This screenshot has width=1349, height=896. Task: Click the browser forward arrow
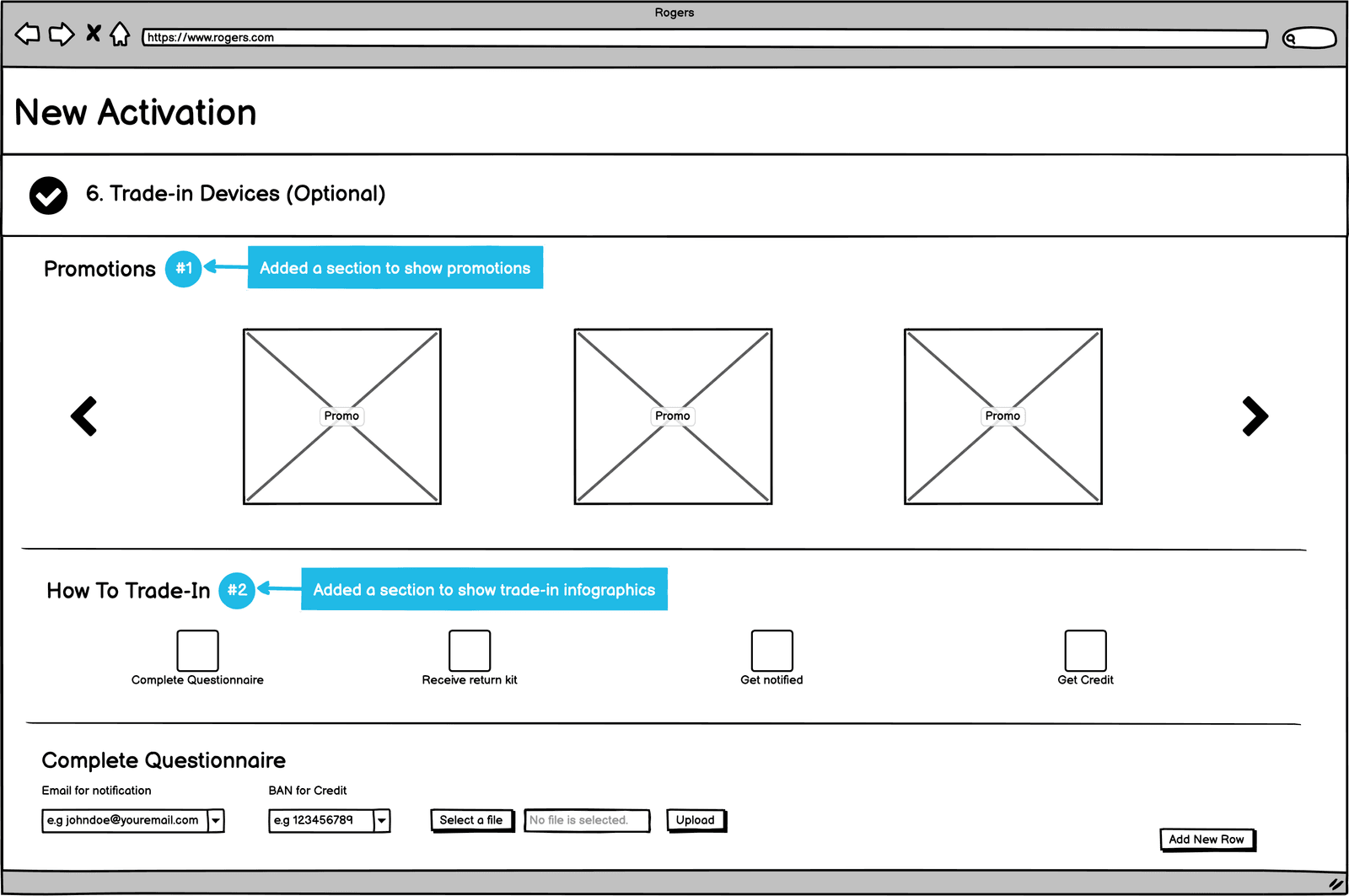[62, 35]
